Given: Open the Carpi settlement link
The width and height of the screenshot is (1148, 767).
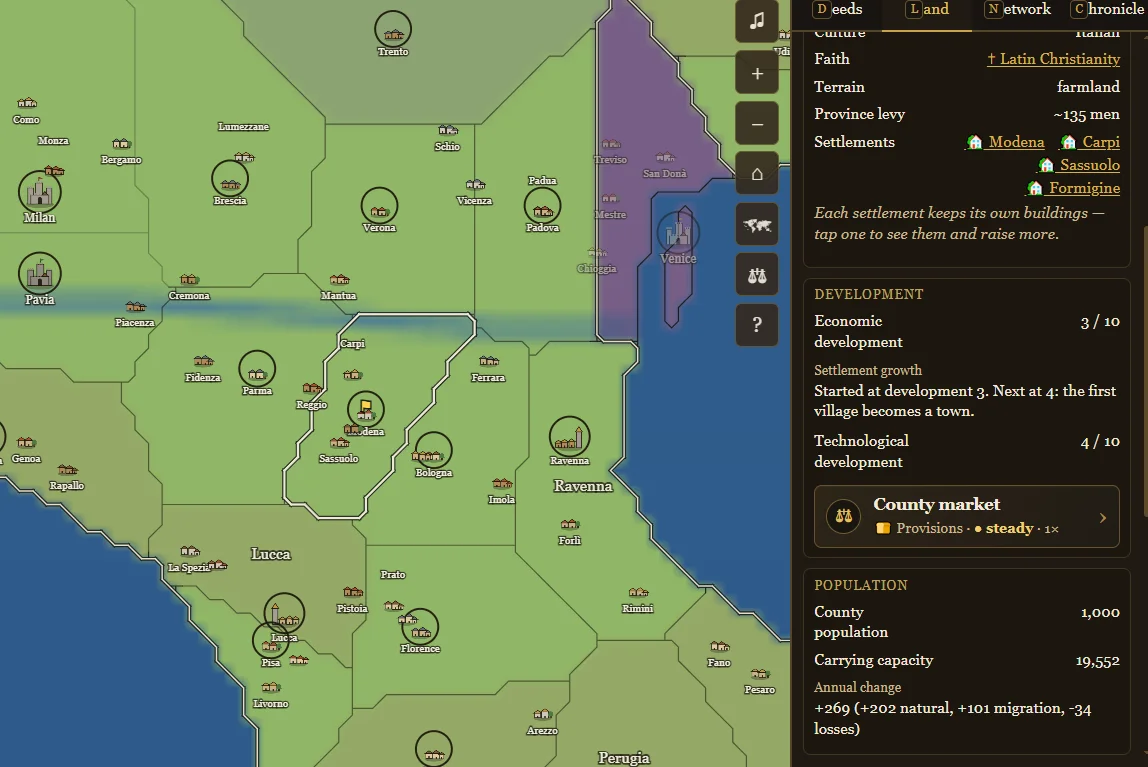Looking at the screenshot, I should point(1091,142).
